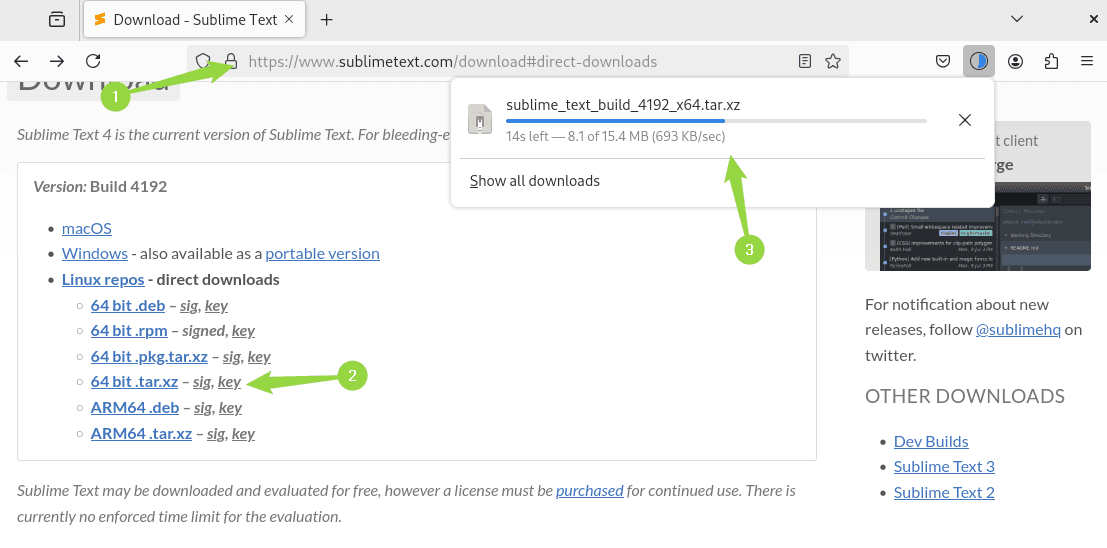Open sig link for 64 bit .tar.xz

[x=202, y=382]
